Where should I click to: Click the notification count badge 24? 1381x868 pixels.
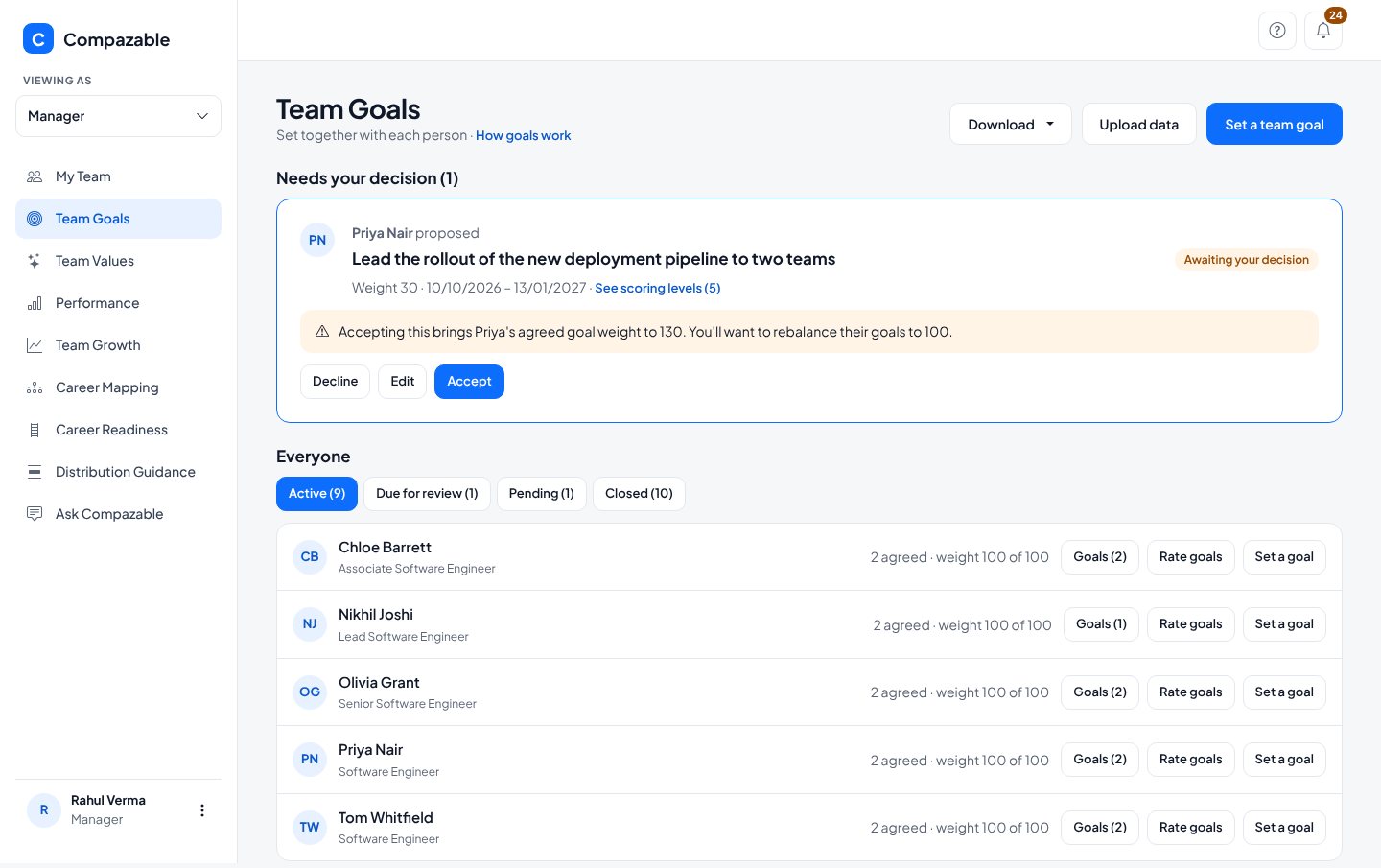(1336, 15)
